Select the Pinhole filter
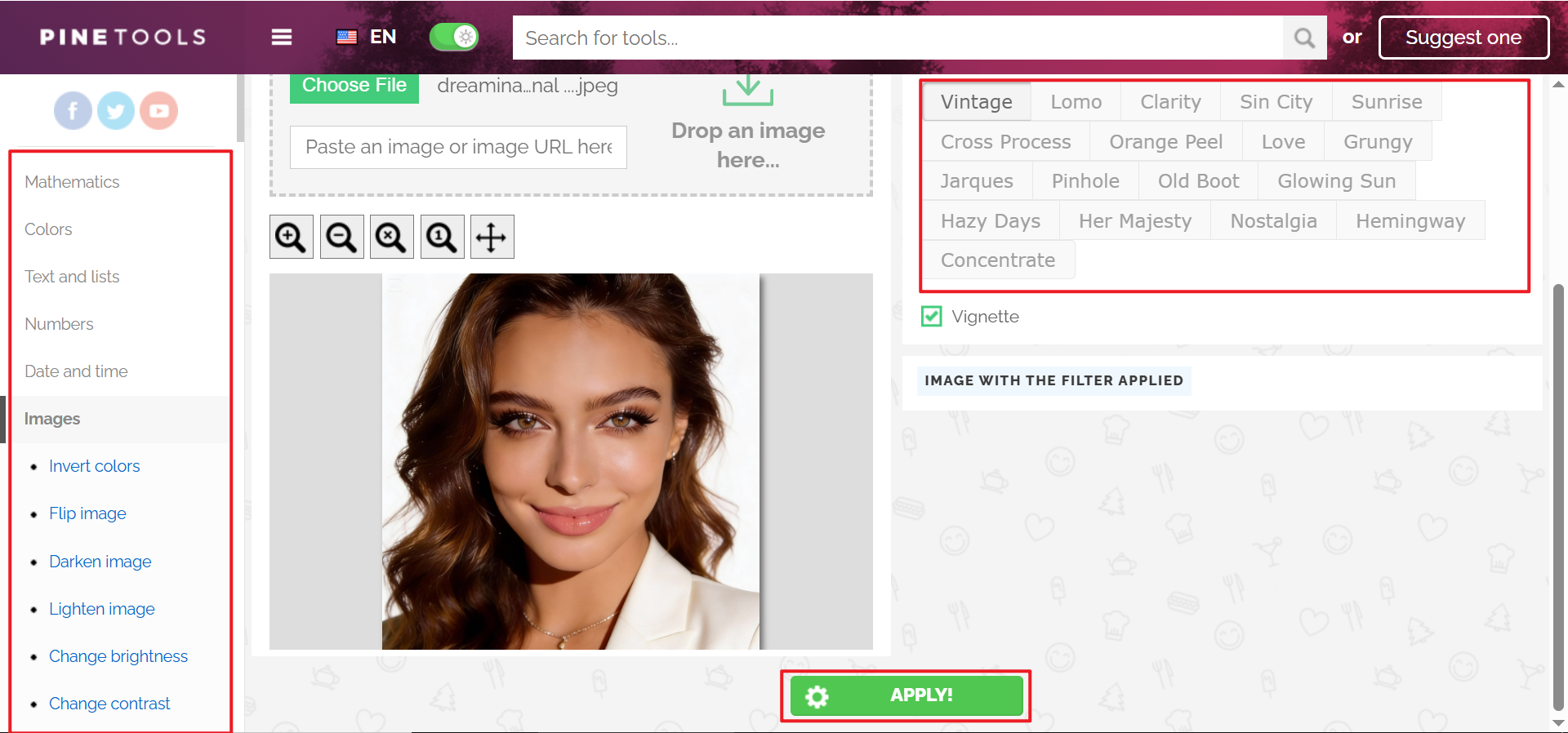The image size is (1568, 733). [1085, 181]
